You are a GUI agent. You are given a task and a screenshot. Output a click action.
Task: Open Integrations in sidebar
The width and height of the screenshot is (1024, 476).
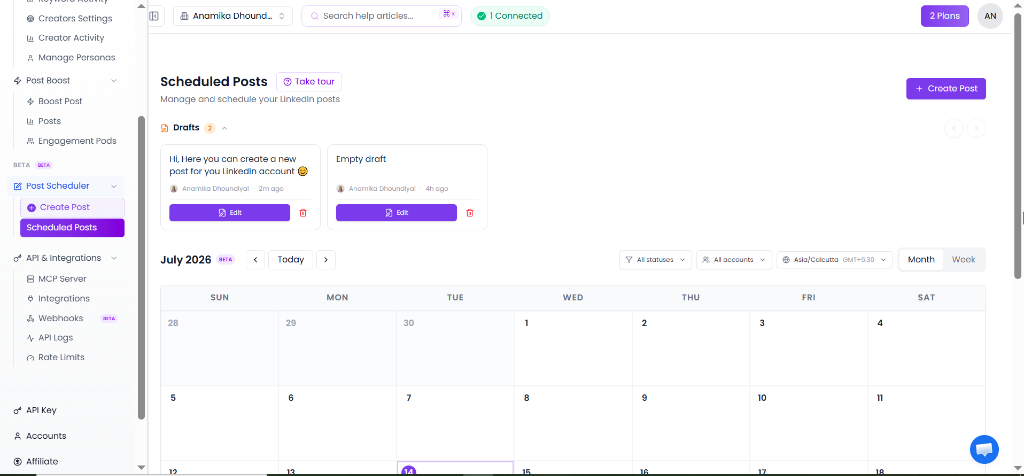[x=57, y=298]
